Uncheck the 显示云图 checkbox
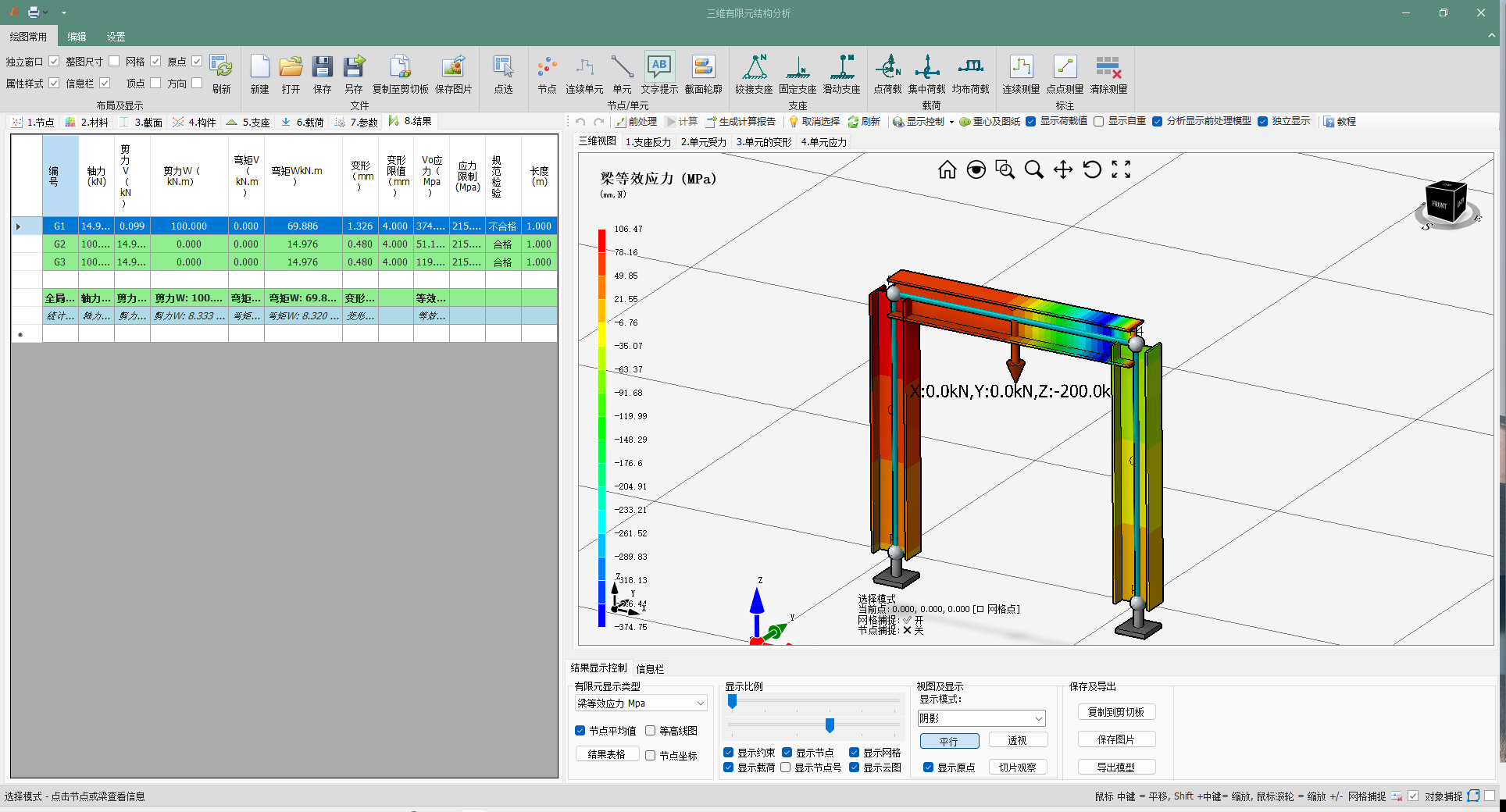The height and width of the screenshot is (812, 1506). tap(855, 767)
